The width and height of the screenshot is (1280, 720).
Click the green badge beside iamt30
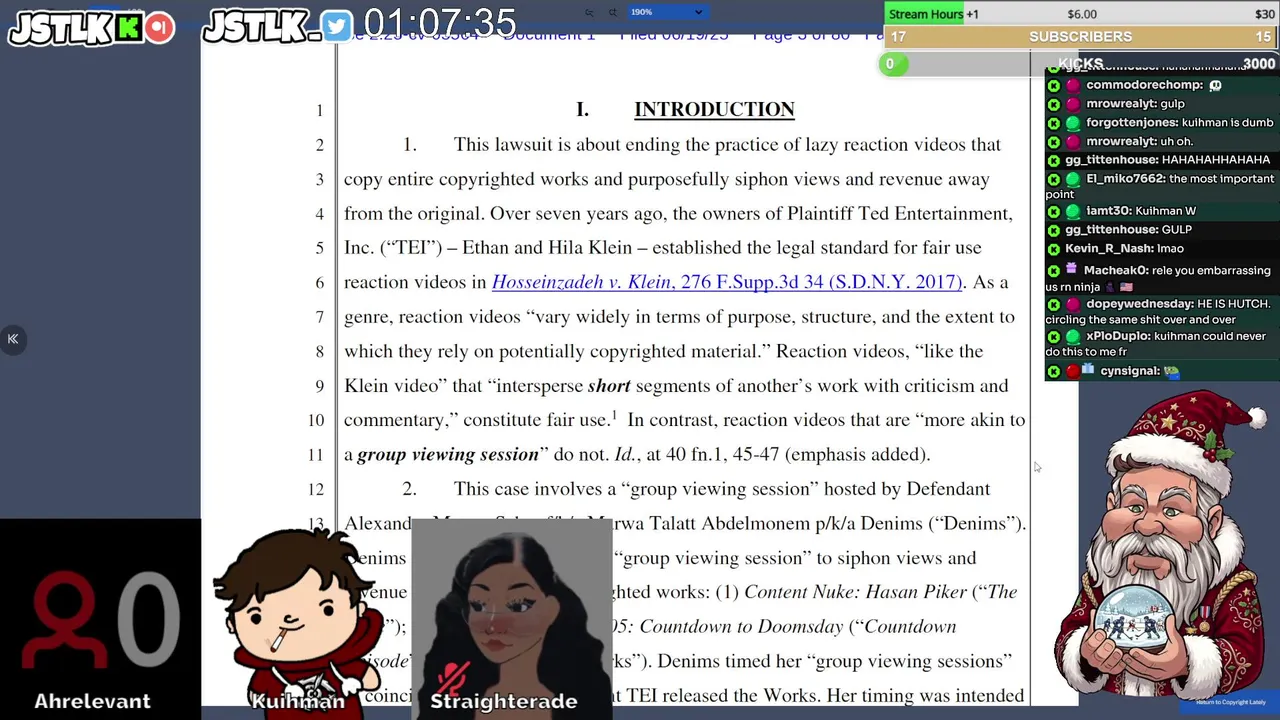(x=1073, y=212)
